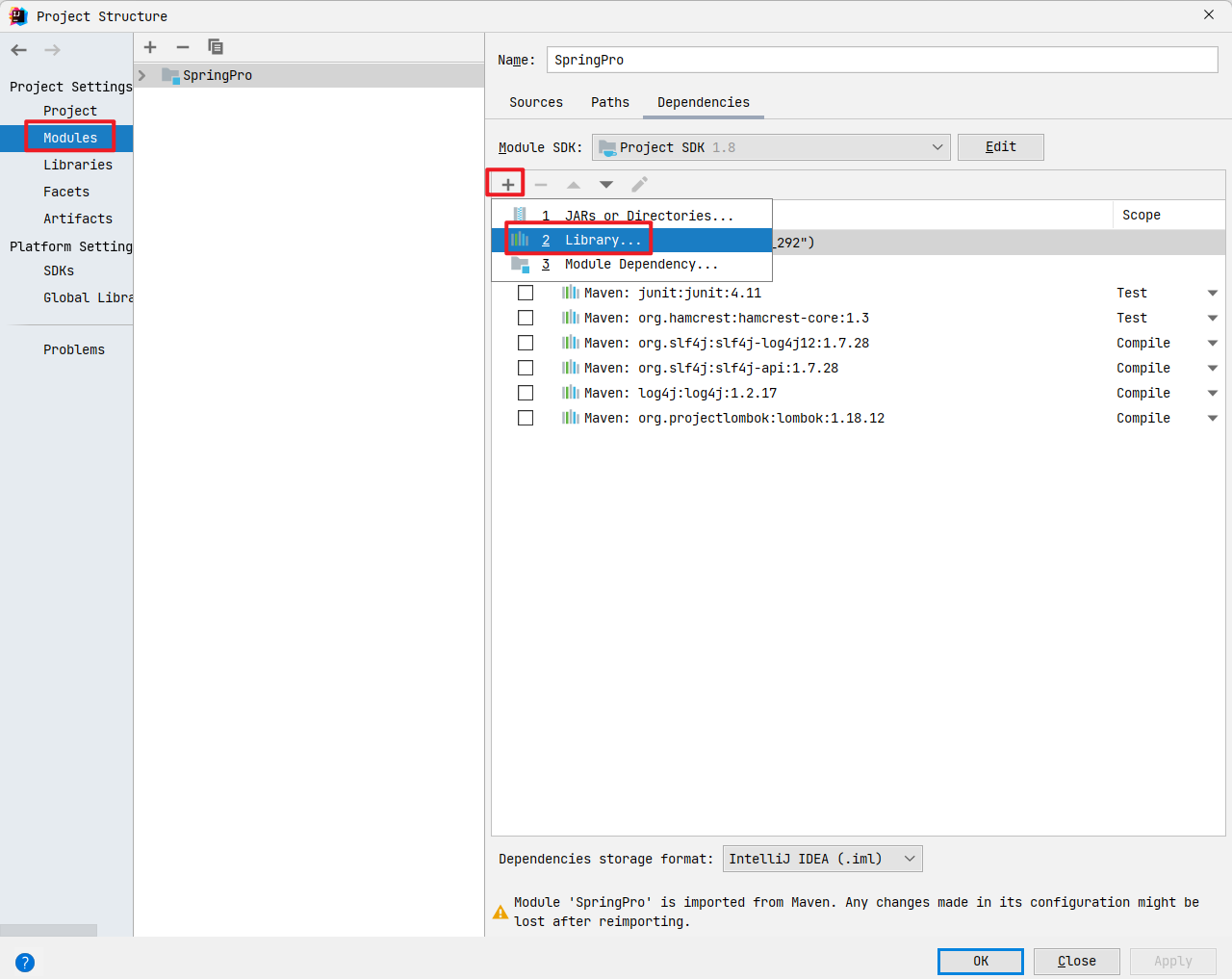The image size is (1232, 979).
Task: Open Dependencies storage format dropdown
Action: [x=823, y=859]
